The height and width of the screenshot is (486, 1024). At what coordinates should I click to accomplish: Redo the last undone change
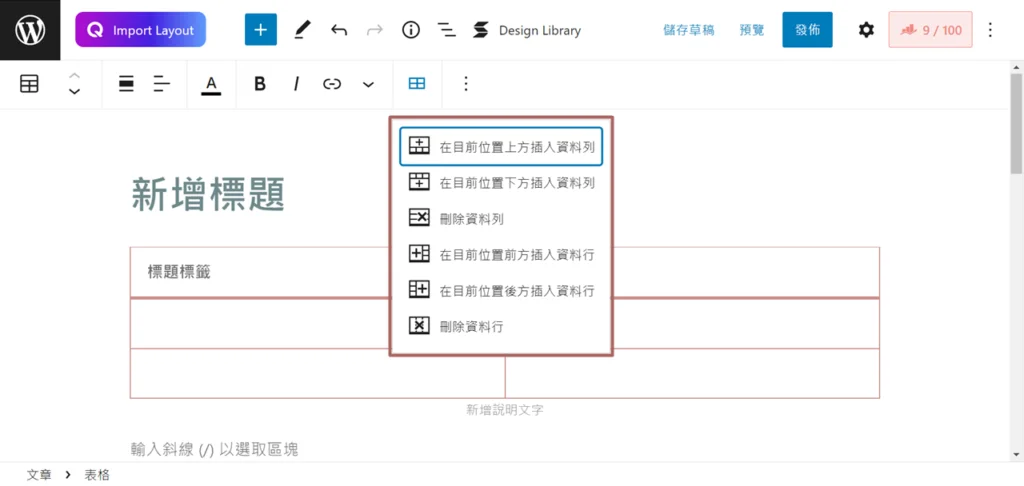tap(375, 30)
